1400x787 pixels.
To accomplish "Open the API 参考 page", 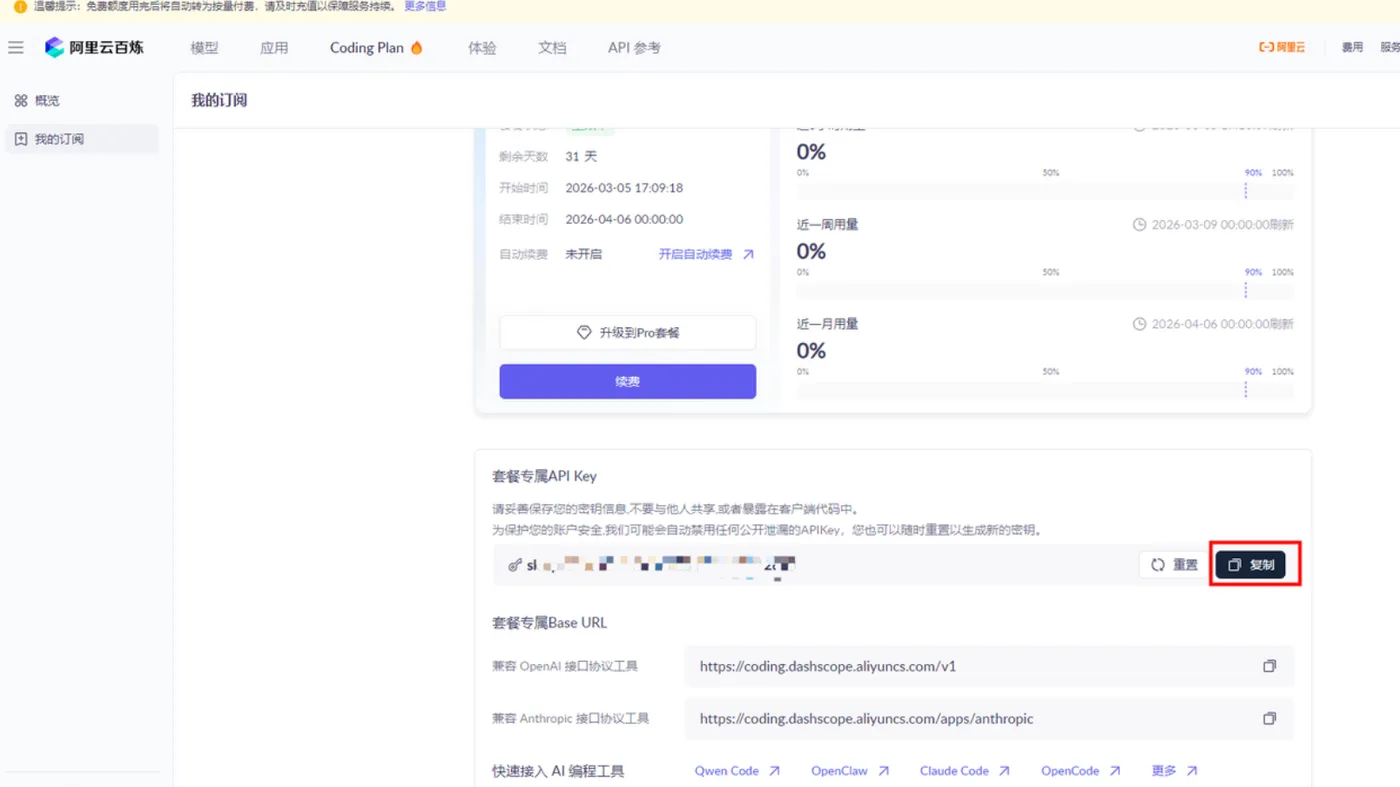I will click(634, 48).
